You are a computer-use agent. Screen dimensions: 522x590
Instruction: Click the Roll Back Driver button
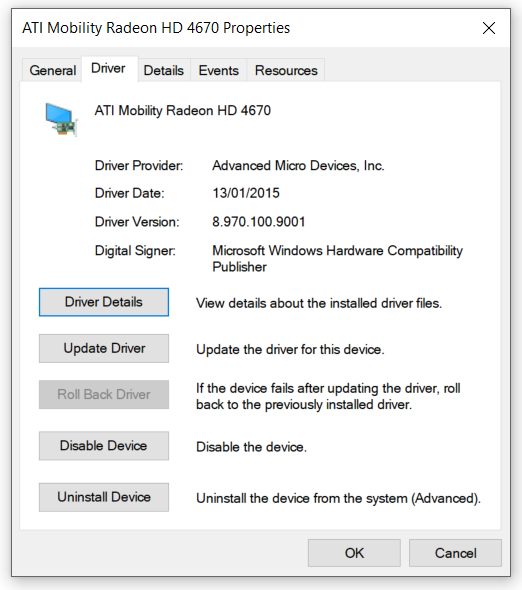[104, 394]
